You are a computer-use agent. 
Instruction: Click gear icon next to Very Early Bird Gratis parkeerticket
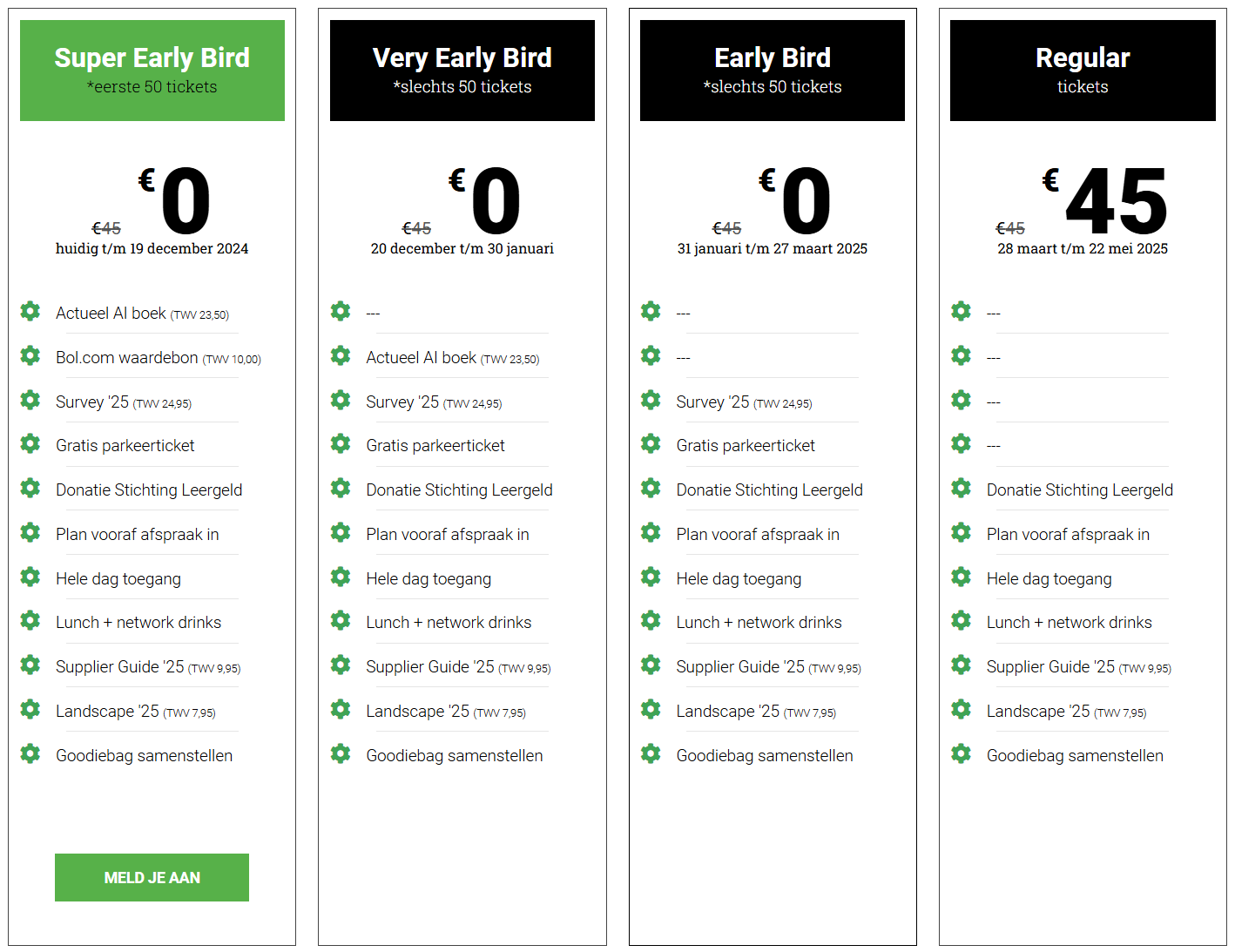pyautogui.click(x=341, y=443)
